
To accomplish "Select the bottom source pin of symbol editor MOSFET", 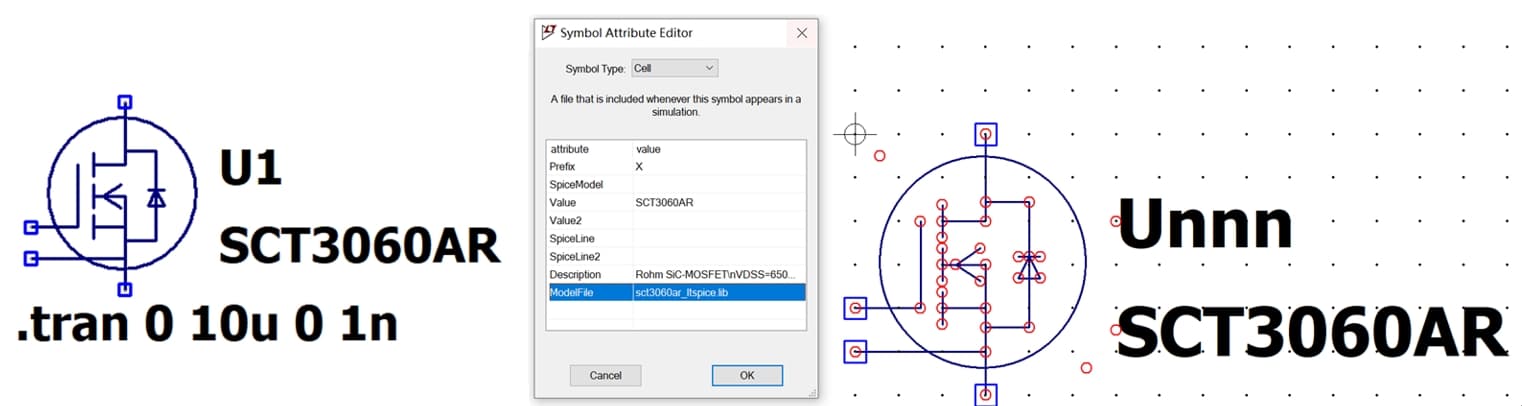I will (x=986, y=395).
